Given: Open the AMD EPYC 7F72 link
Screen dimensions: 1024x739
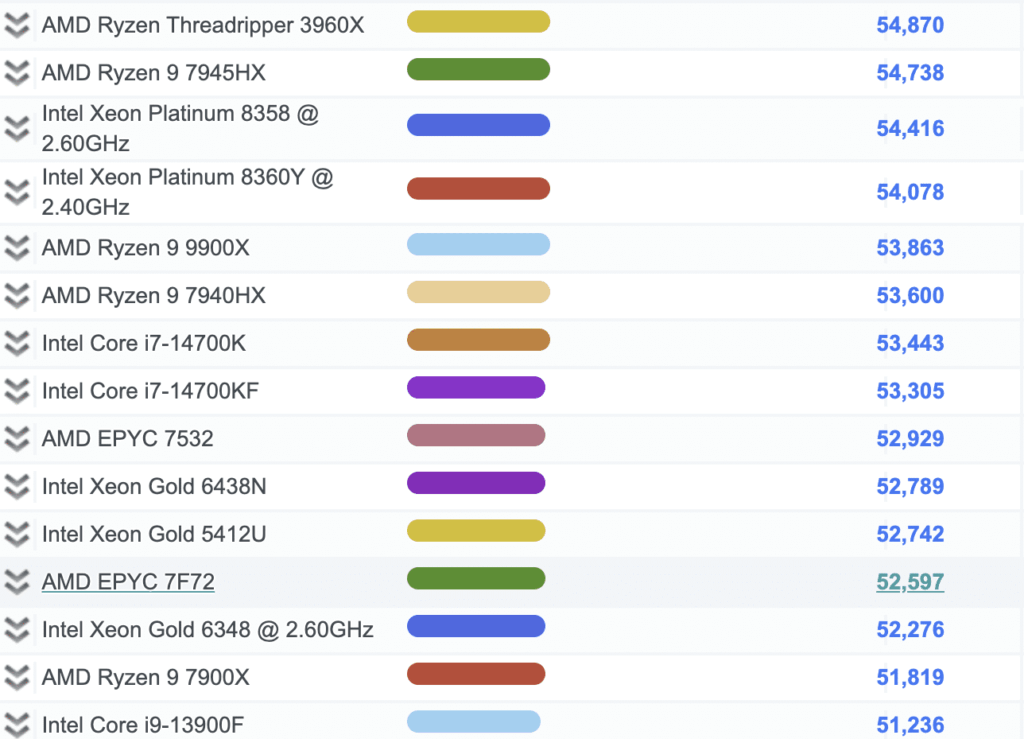Looking at the screenshot, I should coord(128,582).
